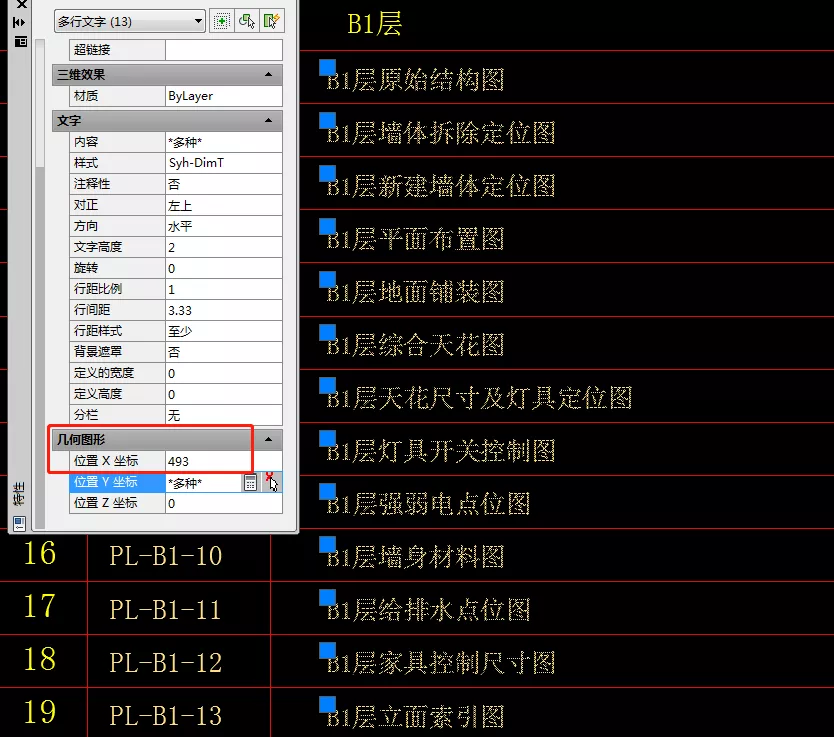This screenshot has height=737, width=834.
Task: Click the blue grip on B1层新建墙体定位图
Action: (x=328, y=173)
